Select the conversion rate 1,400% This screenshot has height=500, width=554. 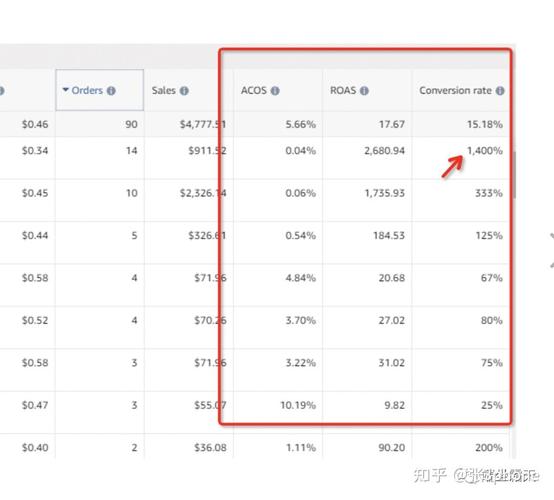coord(485,151)
